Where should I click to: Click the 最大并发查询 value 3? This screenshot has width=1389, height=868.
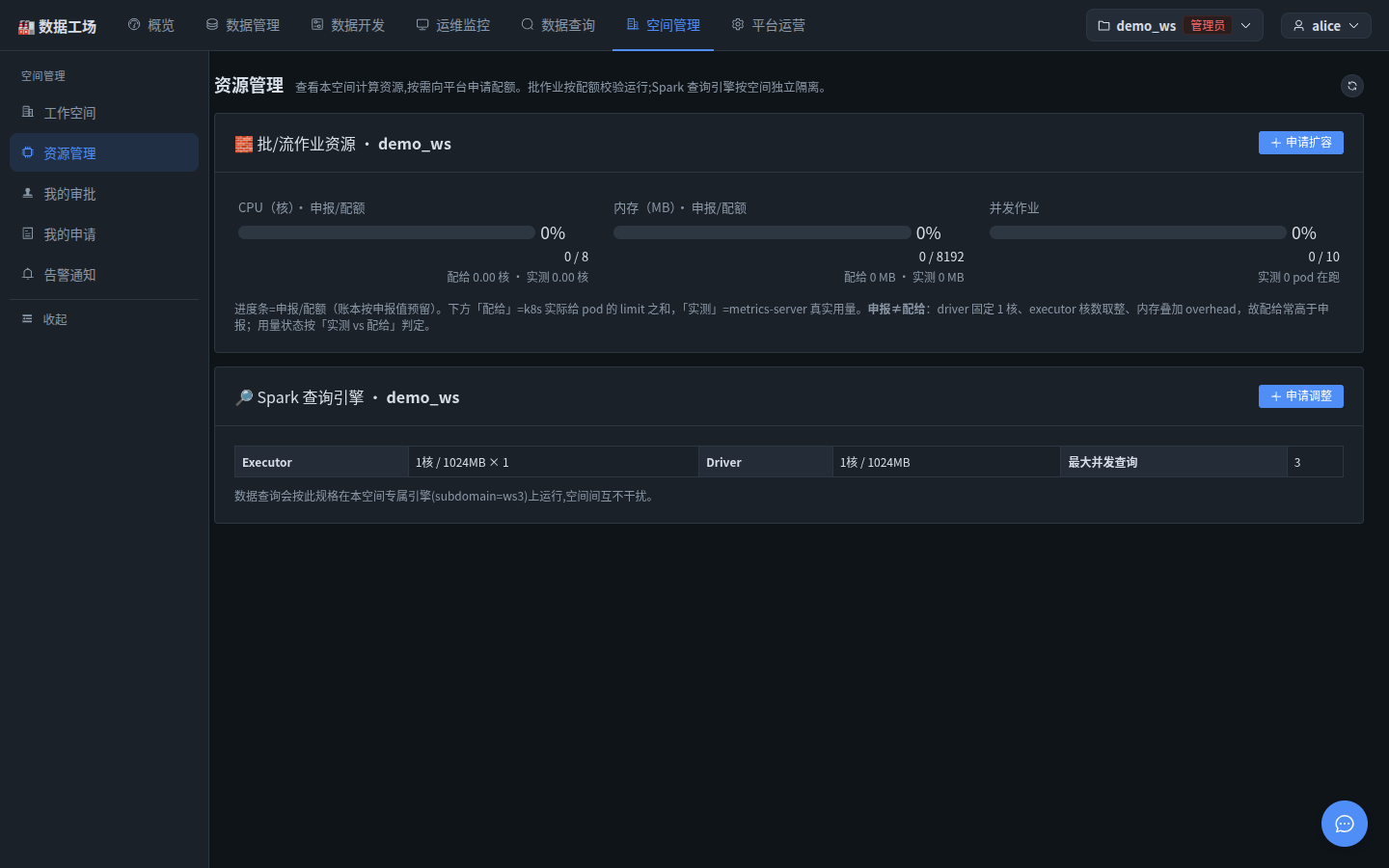coord(1315,462)
